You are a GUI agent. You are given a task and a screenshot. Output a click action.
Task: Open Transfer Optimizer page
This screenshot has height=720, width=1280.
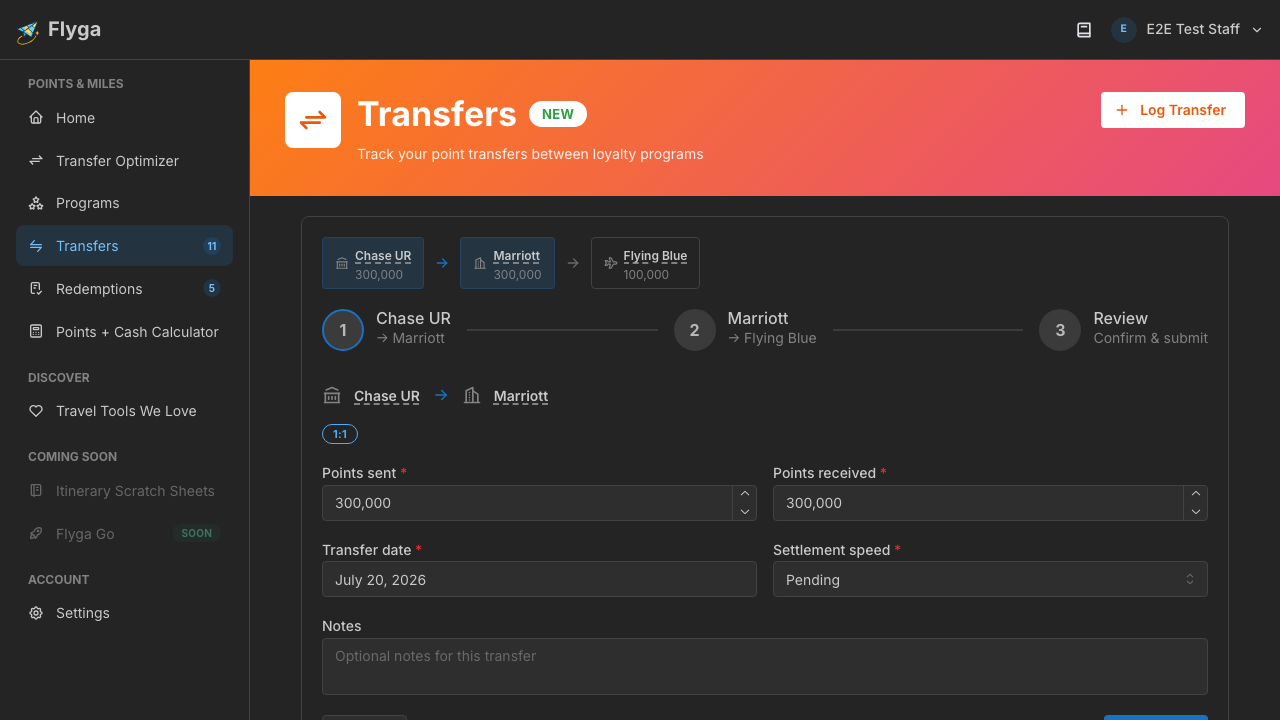click(124, 161)
